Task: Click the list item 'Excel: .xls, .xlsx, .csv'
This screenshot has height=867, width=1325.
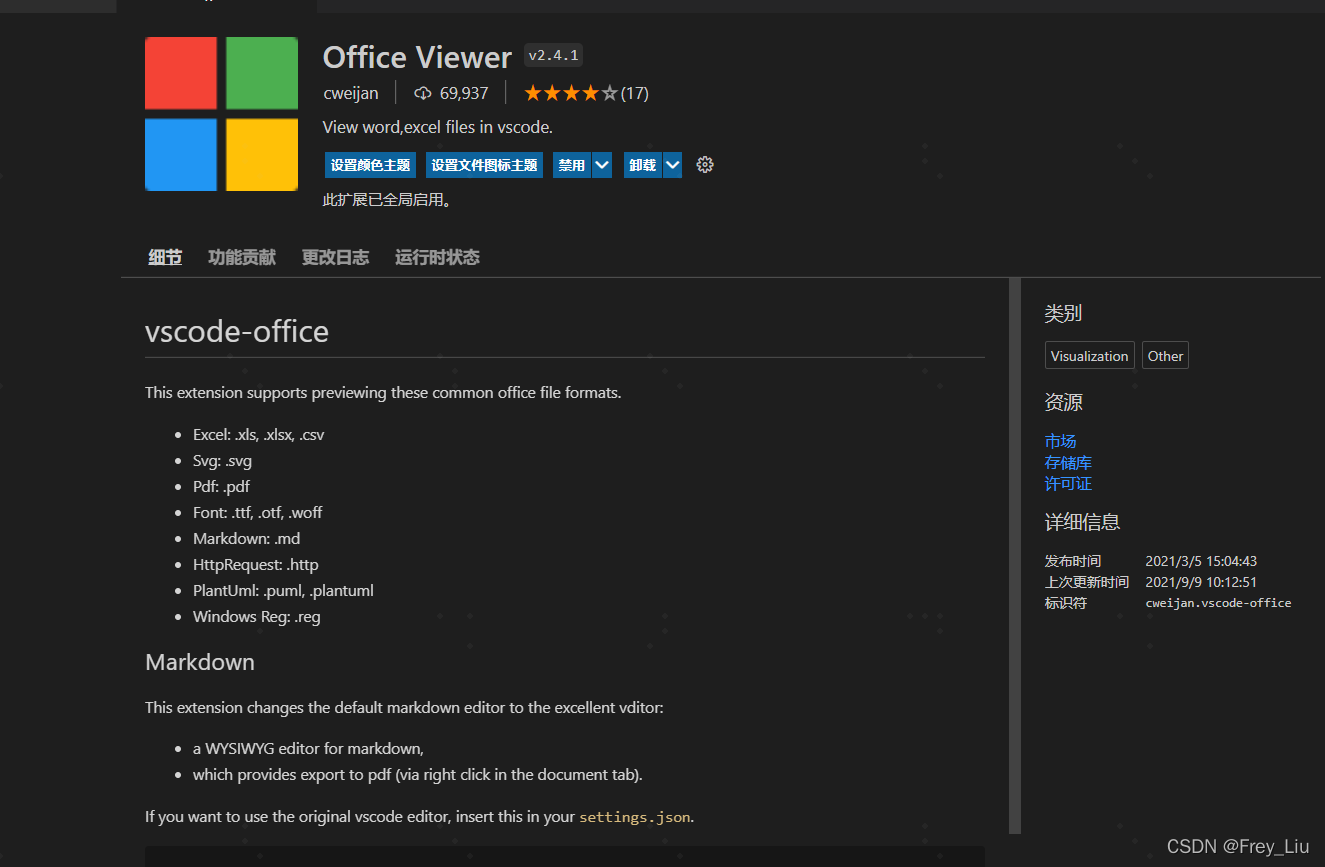Action: point(259,435)
